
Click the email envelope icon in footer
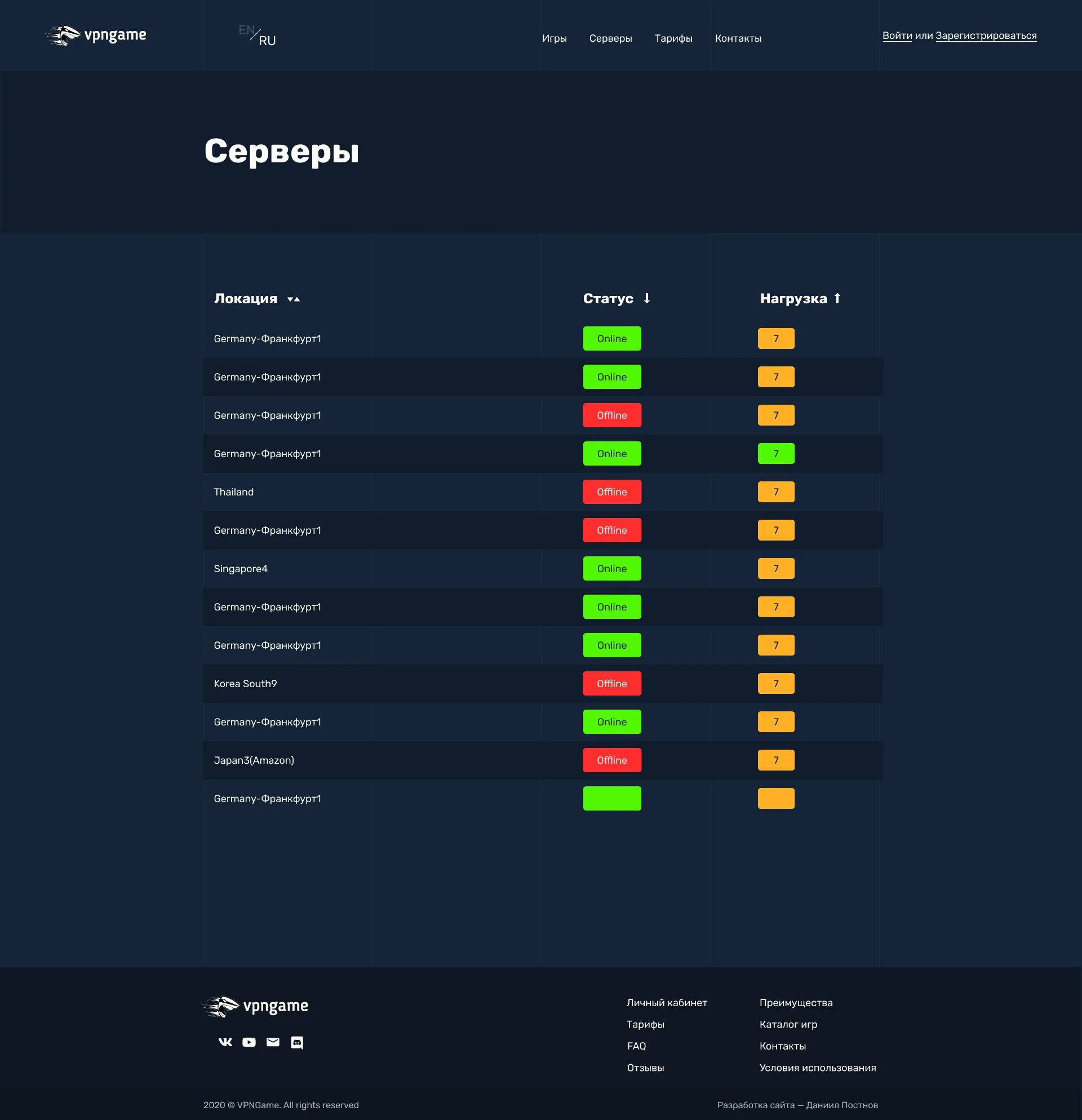[273, 1042]
